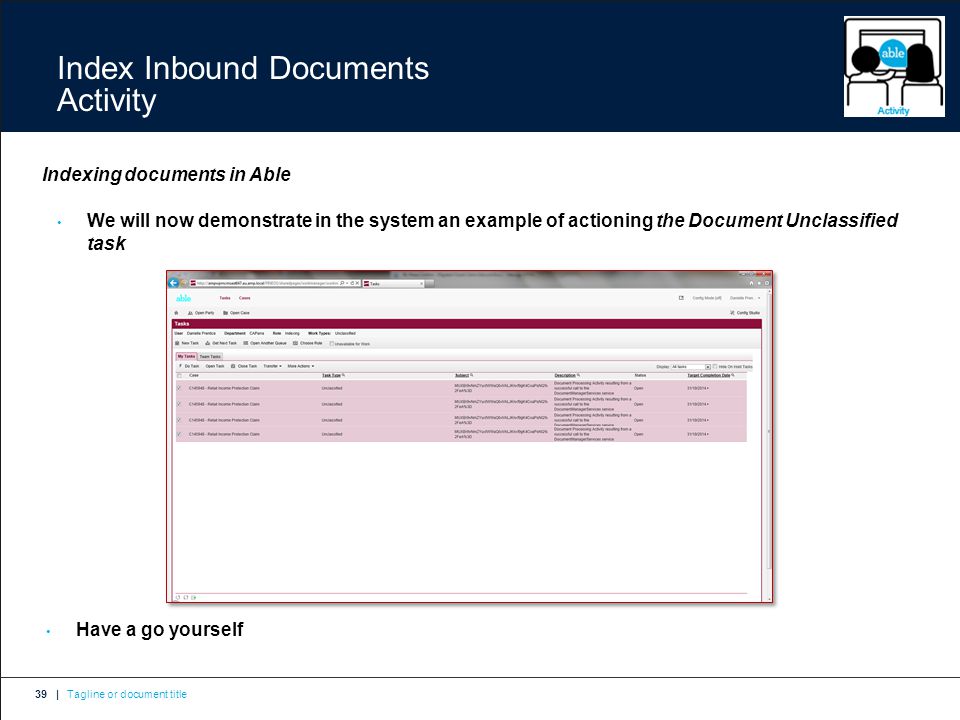Image resolution: width=960 pixels, height=720 pixels.
Task: Click the sort icon beside Description
Action: pos(578,375)
